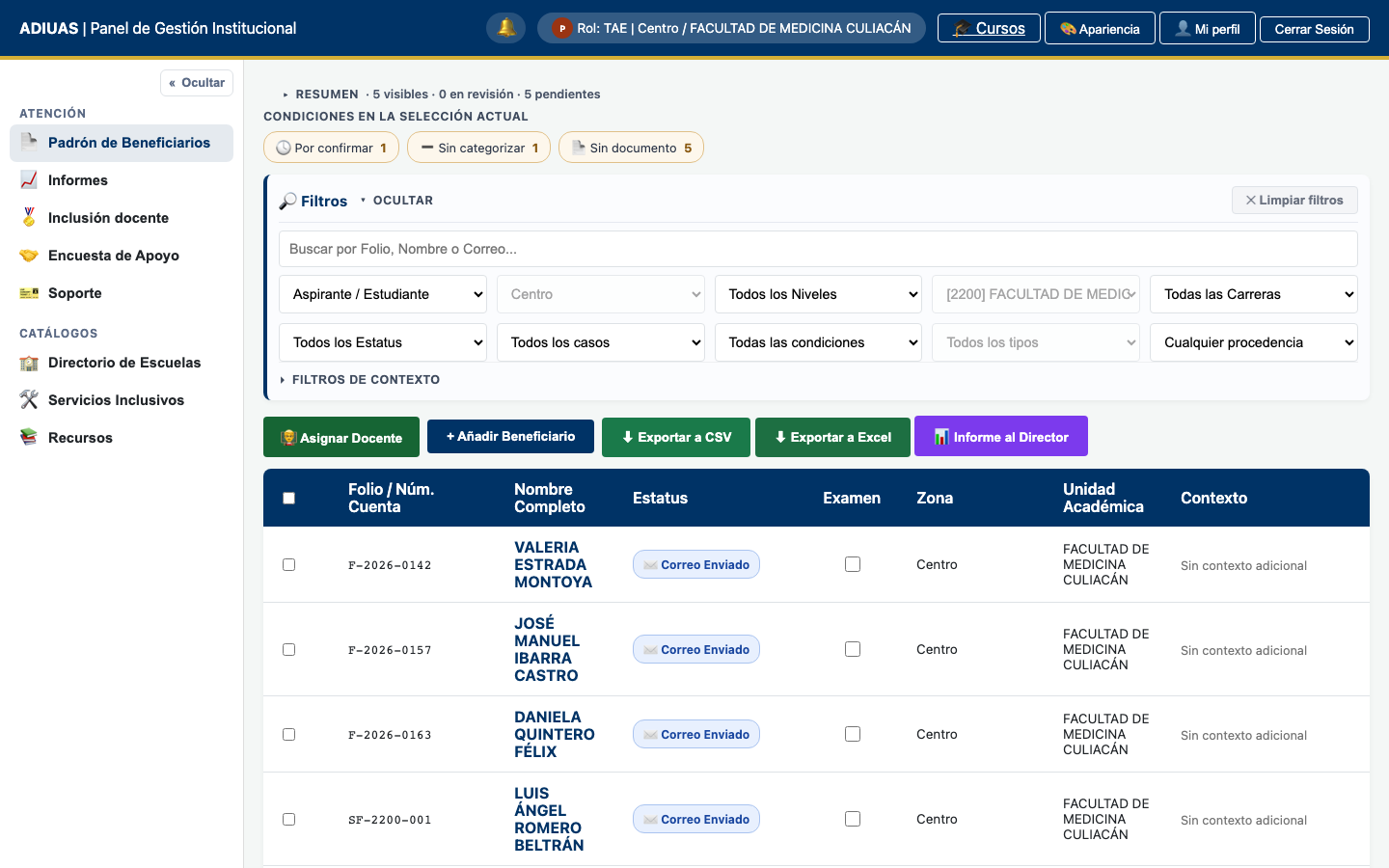Click the chart icon on Informe al Director
This screenshot has width=1389, height=868.
click(941, 437)
